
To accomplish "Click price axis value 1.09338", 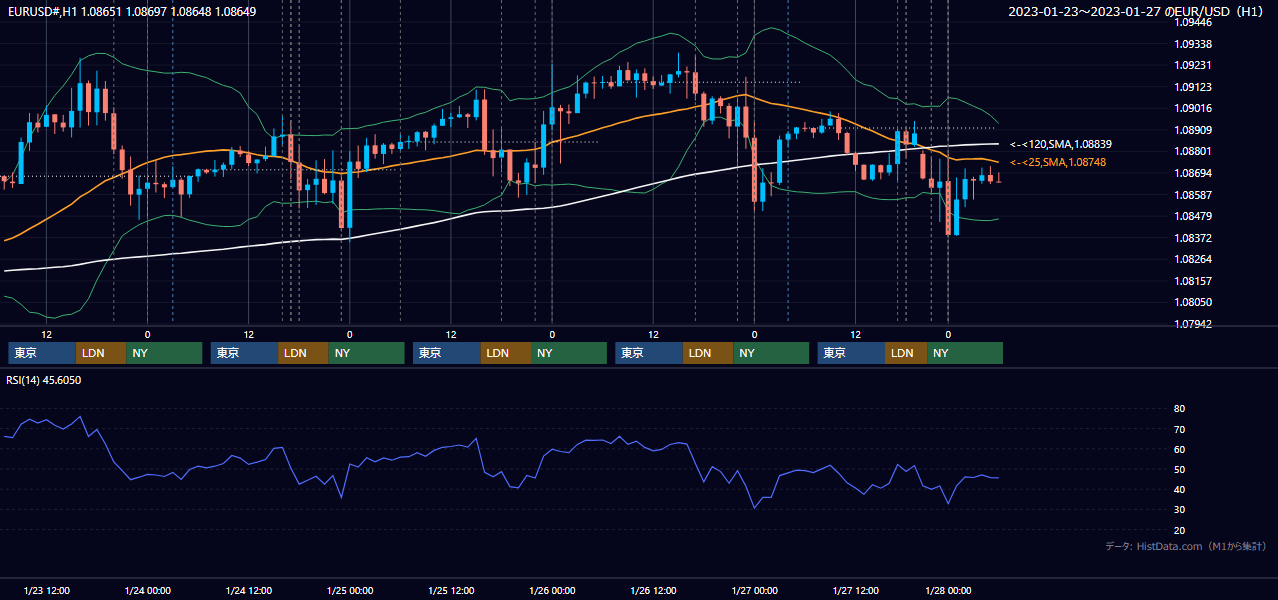I will pyautogui.click(x=1192, y=44).
